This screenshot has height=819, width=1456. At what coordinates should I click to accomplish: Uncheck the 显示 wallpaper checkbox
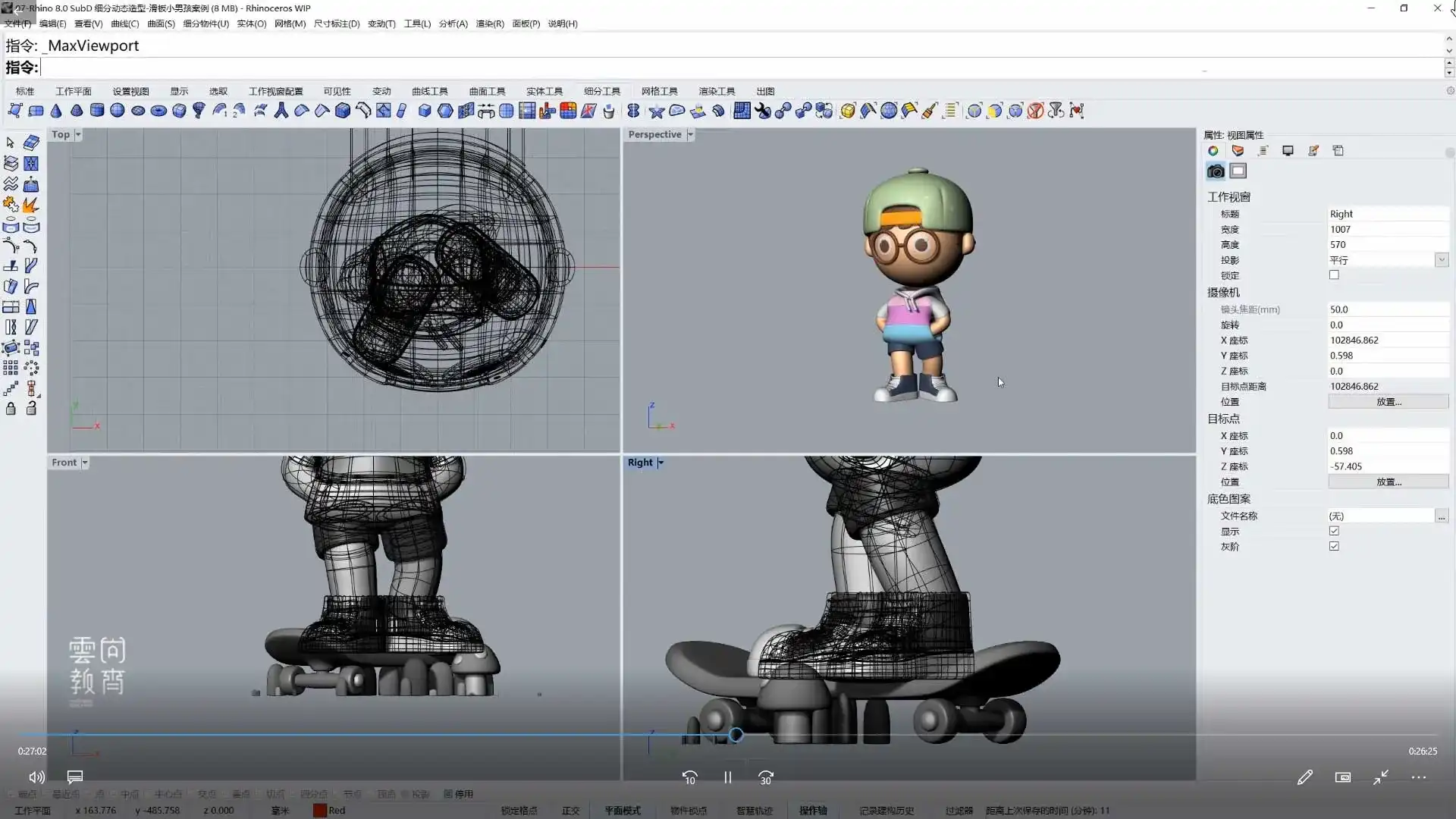pyautogui.click(x=1334, y=531)
